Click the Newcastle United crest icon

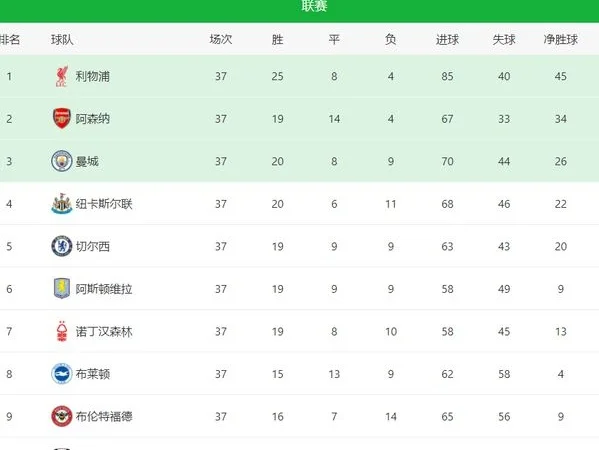click(62, 204)
